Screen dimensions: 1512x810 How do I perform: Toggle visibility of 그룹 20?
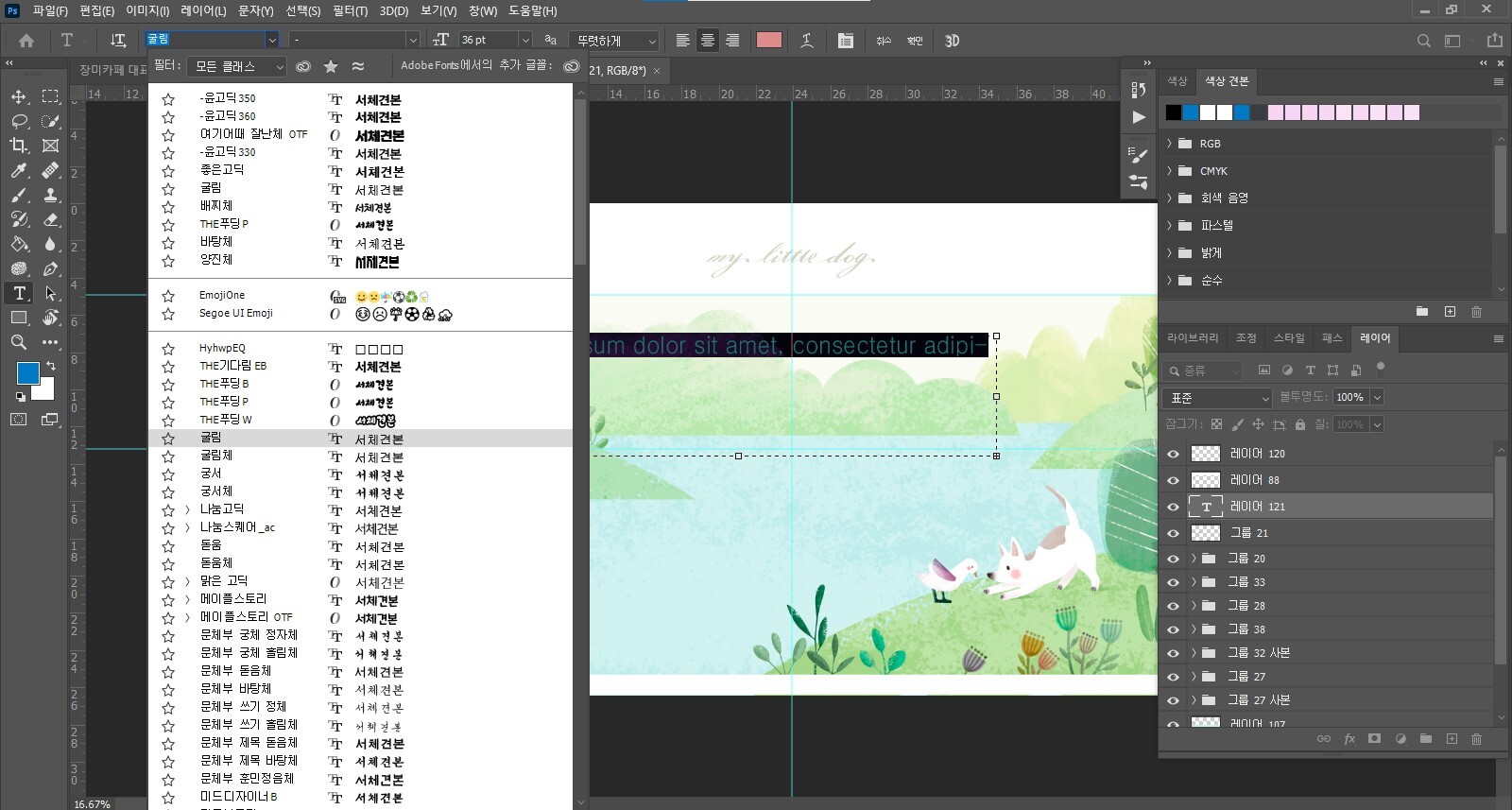pyautogui.click(x=1174, y=559)
